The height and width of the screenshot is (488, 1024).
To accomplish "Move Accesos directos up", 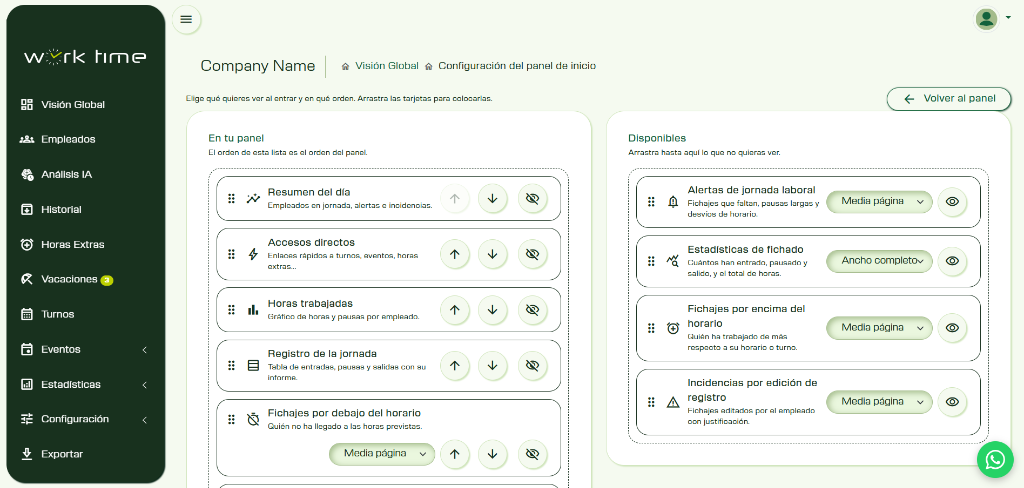I will (455, 254).
